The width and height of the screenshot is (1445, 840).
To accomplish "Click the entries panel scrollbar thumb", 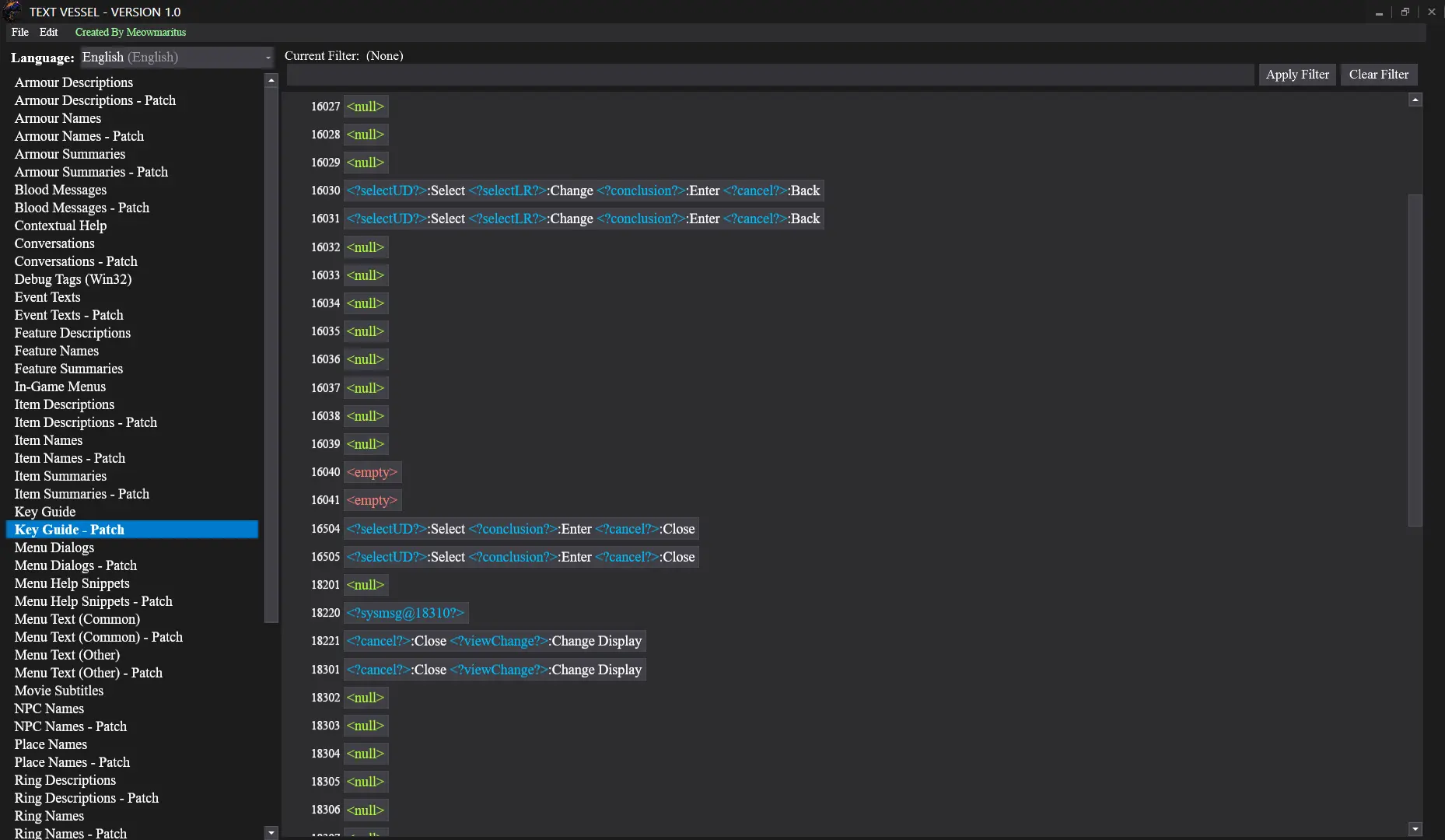I will click(1415, 360).
